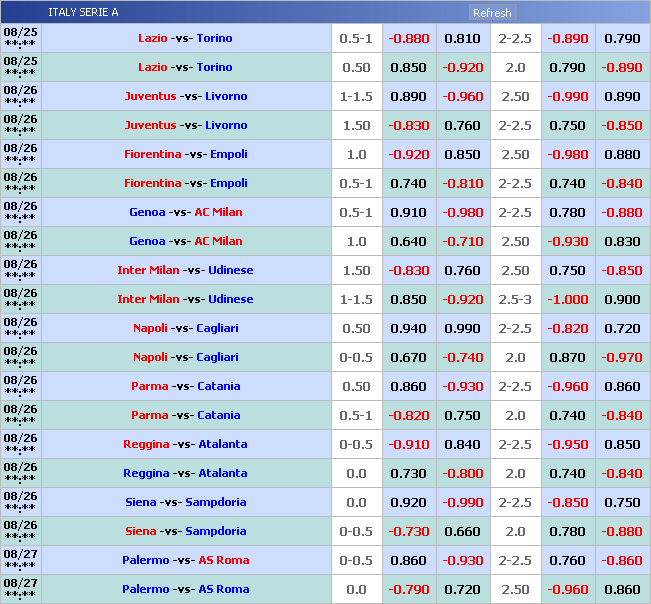Screen dimensions: 651x604
Task: Choose the -0.790 odds for Palermo vs AS Roma
Action: coord(409,589)
